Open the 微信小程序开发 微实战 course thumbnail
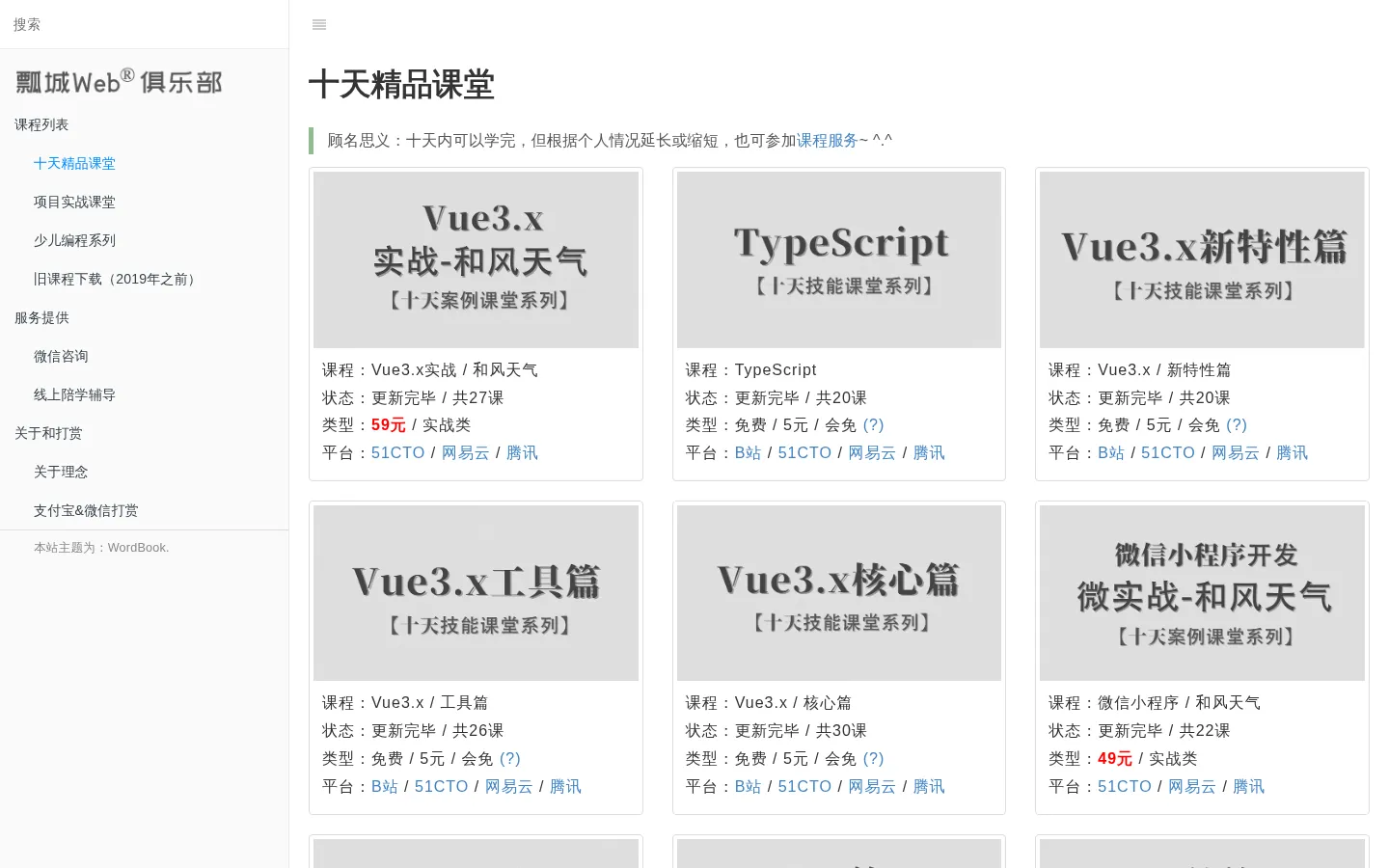Viewport: 1389px width, 868px height. point(1202,593)
